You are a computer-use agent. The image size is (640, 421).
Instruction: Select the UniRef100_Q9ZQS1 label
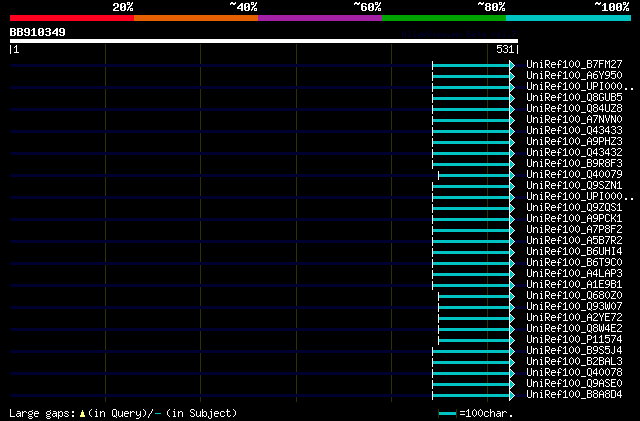574,207
